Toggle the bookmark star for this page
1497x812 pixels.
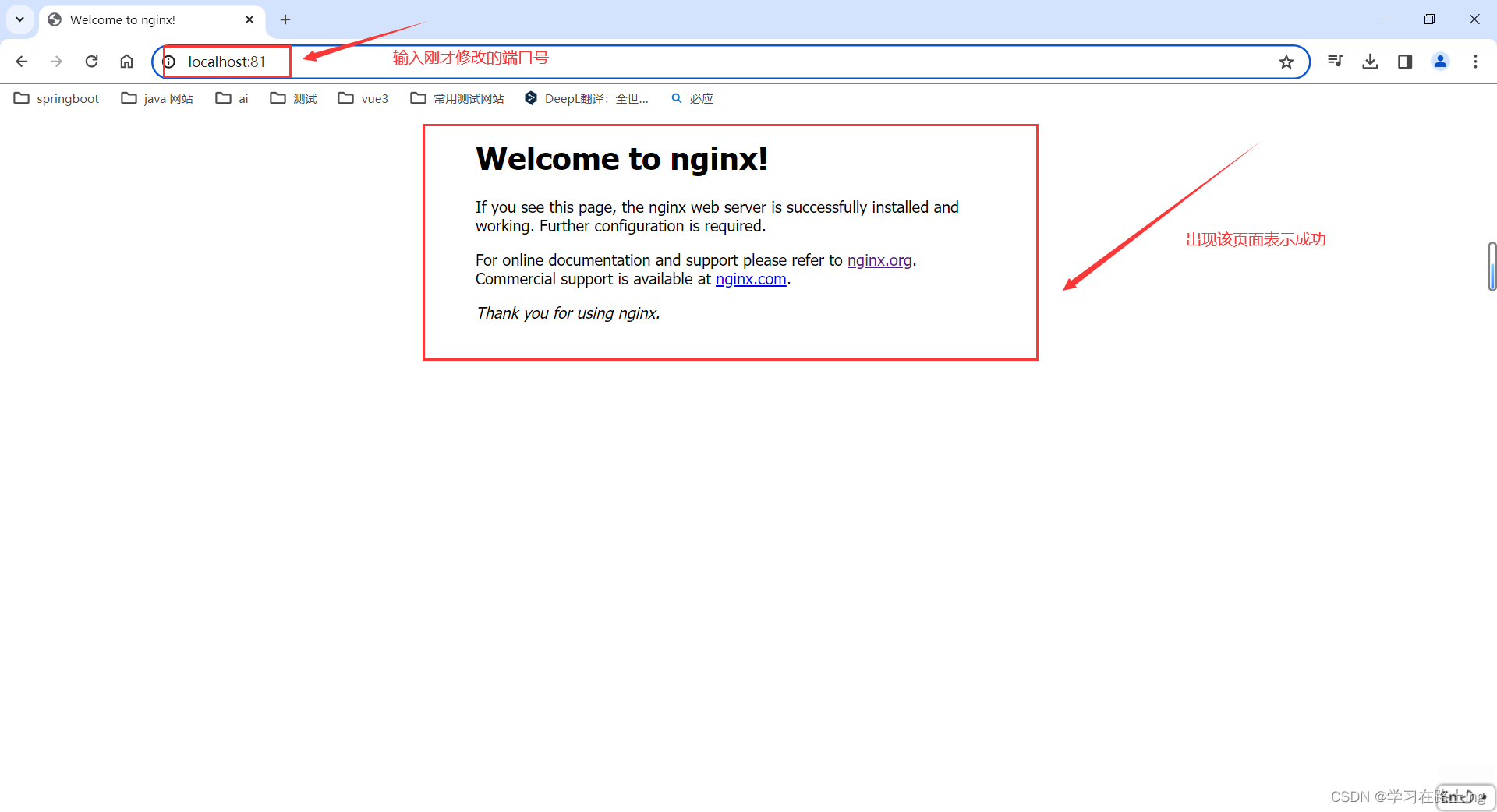(x=1286, y=61)
